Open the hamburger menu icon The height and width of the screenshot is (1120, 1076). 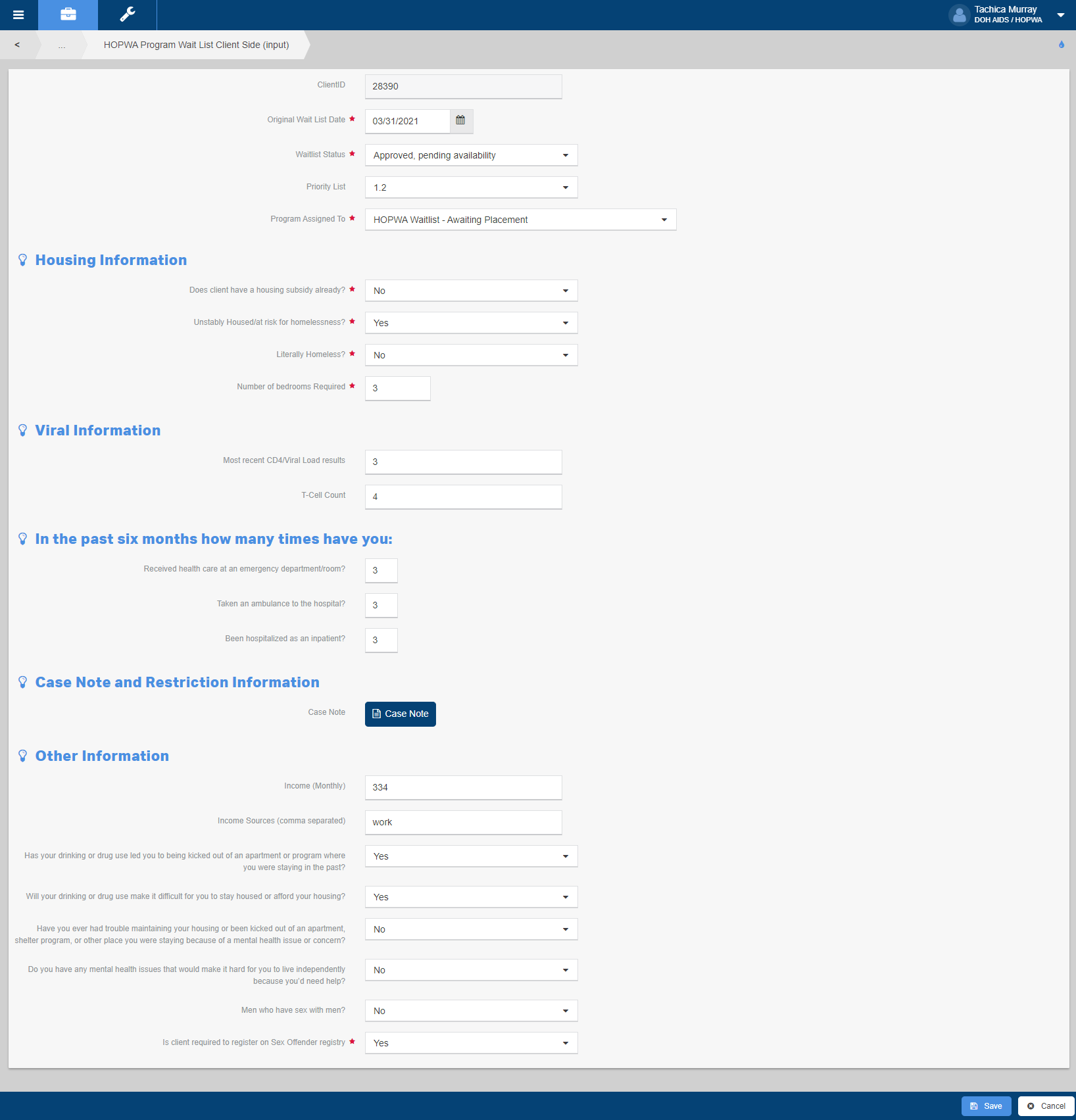tap(18, 14)
